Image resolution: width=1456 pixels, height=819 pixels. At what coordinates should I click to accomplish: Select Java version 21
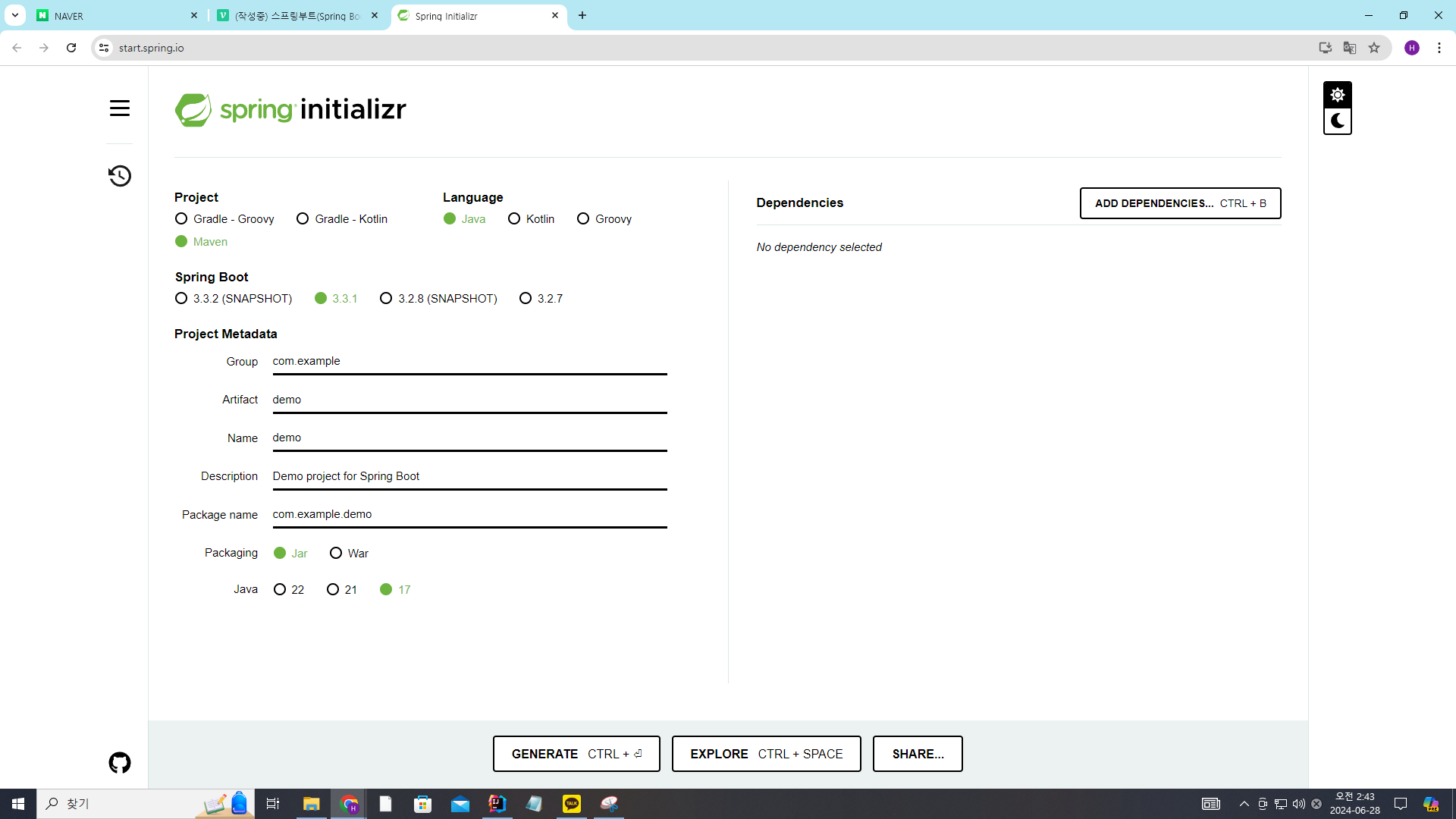[x=342, y=590]
